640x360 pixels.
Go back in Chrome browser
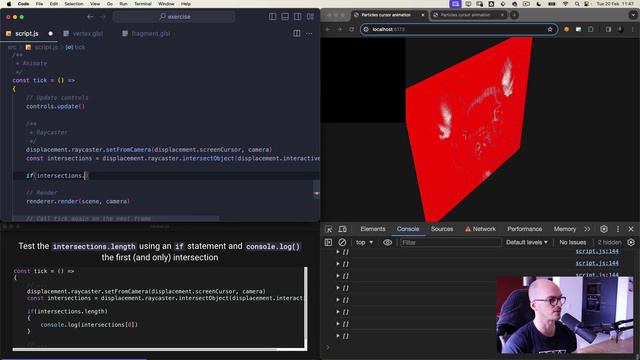[x=328, y=29]
